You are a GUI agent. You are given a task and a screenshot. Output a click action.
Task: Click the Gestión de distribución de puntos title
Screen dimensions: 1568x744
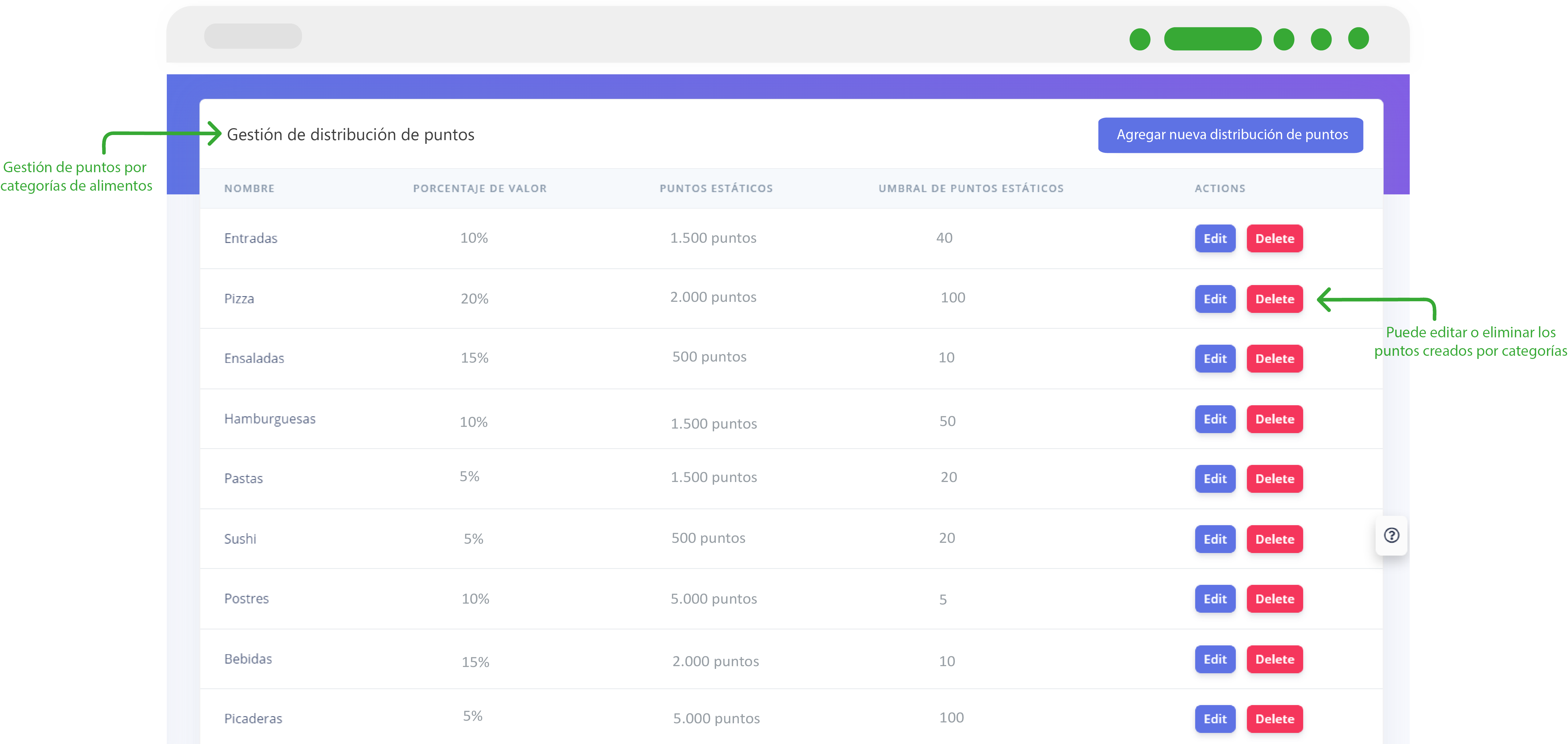tap(350, 134)
